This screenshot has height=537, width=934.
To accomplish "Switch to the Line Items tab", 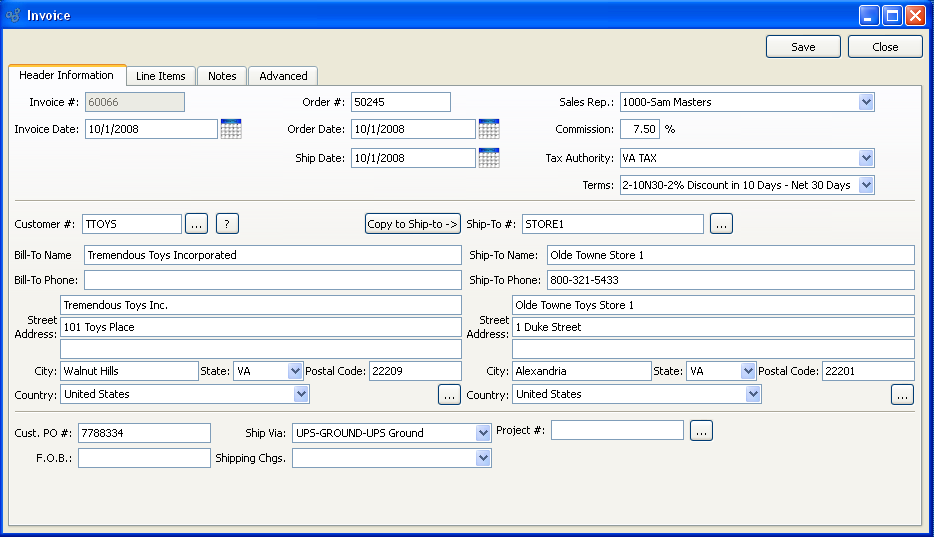I will (161, 76).
